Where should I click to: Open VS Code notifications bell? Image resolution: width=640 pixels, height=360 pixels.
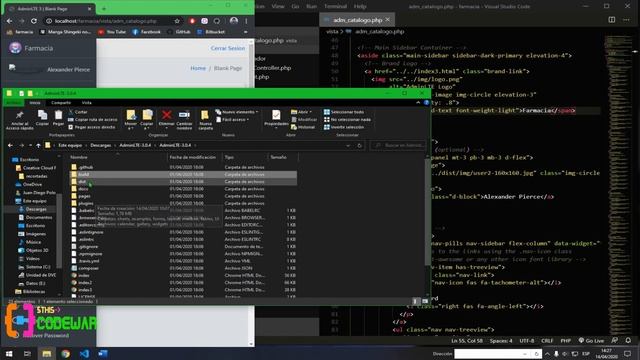pos(628,341)
